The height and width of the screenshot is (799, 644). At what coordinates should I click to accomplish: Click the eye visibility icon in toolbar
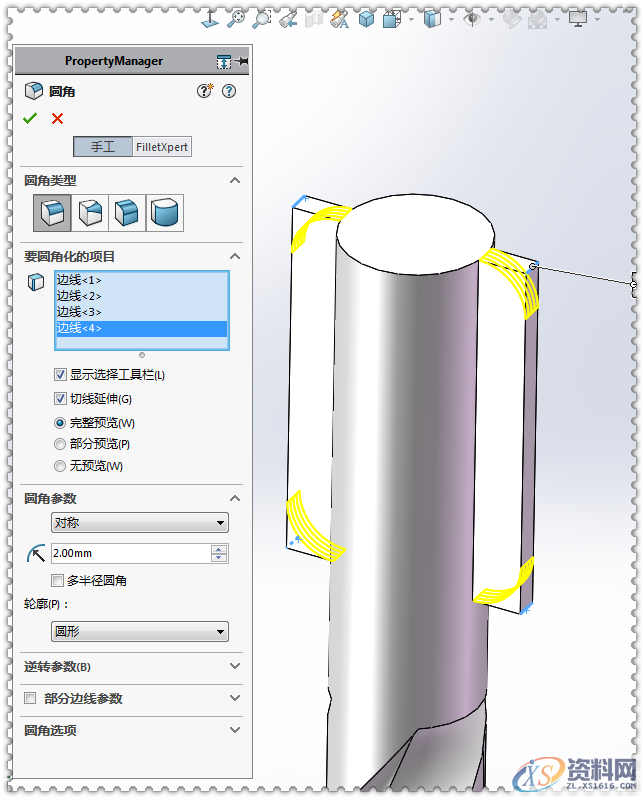tap(472, 19)
